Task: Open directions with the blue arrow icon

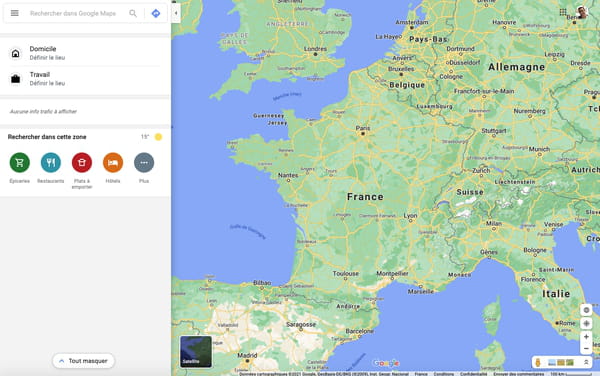Action: pos(156,13)
